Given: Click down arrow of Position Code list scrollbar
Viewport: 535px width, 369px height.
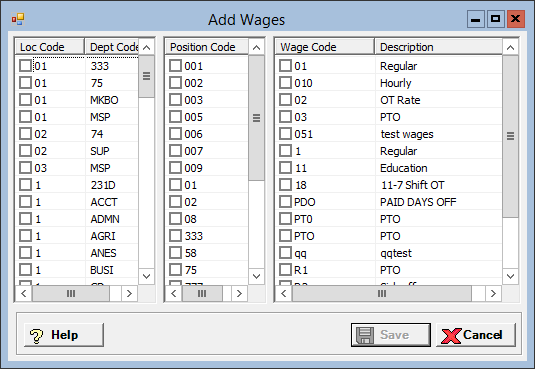Looking at the screenshot, I should tap(256, 276).
